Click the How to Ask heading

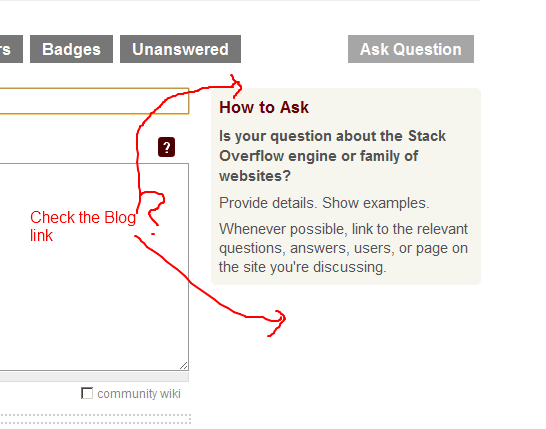264,107
